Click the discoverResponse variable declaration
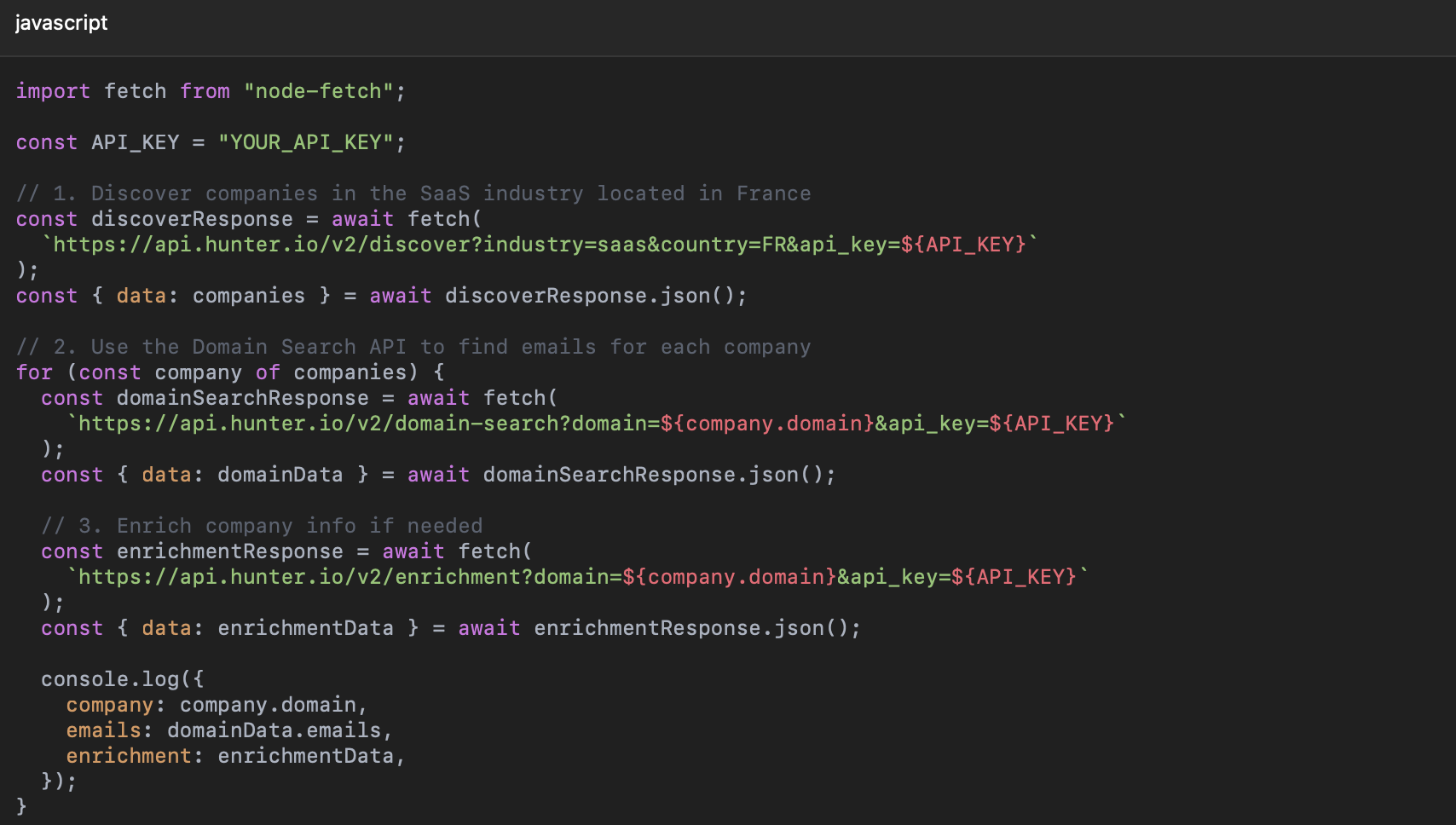The width and height of the screenshot is (1456, 825). 192,219
